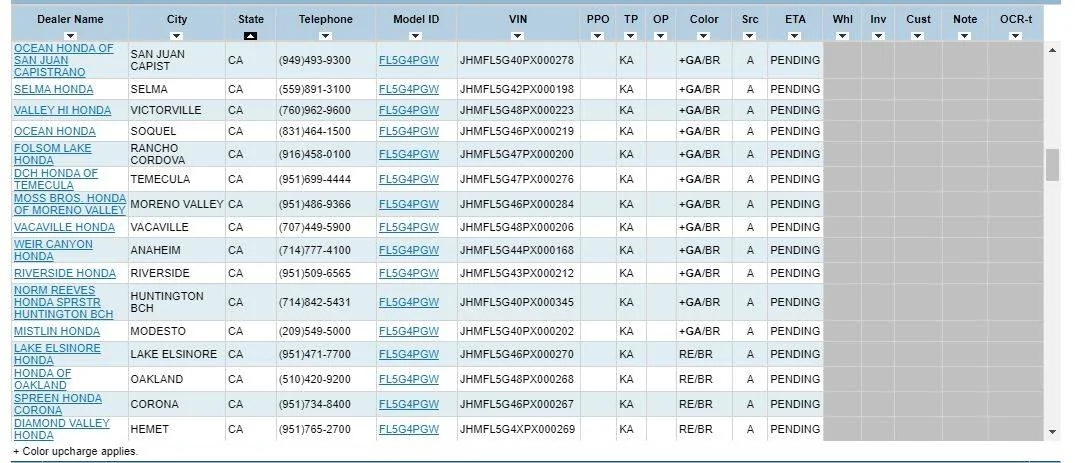Open the Valley Hi Honda dealer link
Viewport: 1088px width, 463px height.
pyautogui.click(x=62, y=110)
